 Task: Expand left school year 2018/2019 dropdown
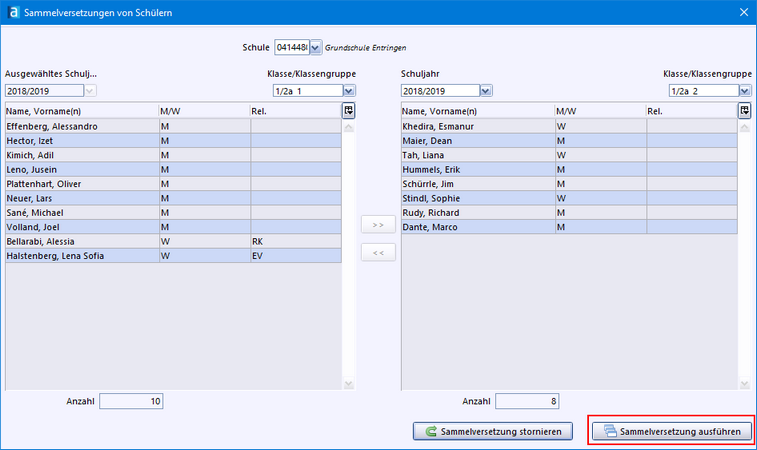[90, 91]
